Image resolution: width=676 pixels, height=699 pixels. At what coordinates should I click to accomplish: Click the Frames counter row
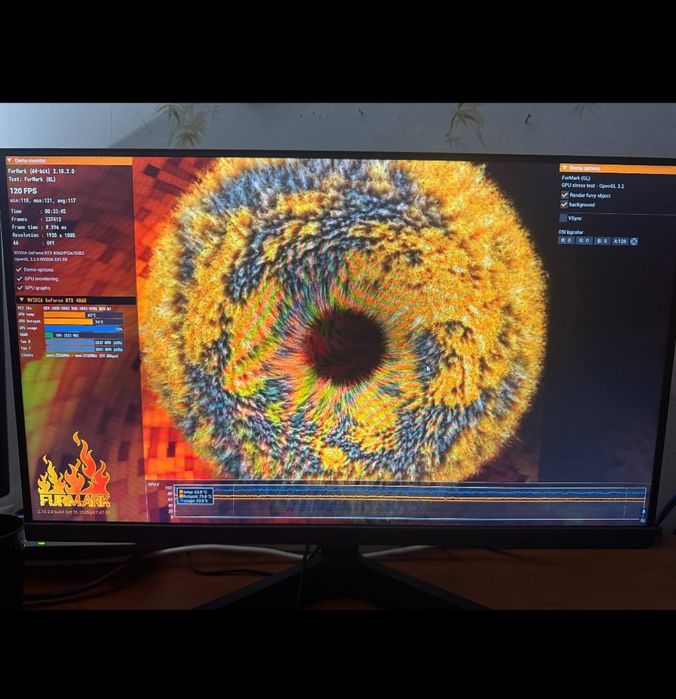(36, 219)
